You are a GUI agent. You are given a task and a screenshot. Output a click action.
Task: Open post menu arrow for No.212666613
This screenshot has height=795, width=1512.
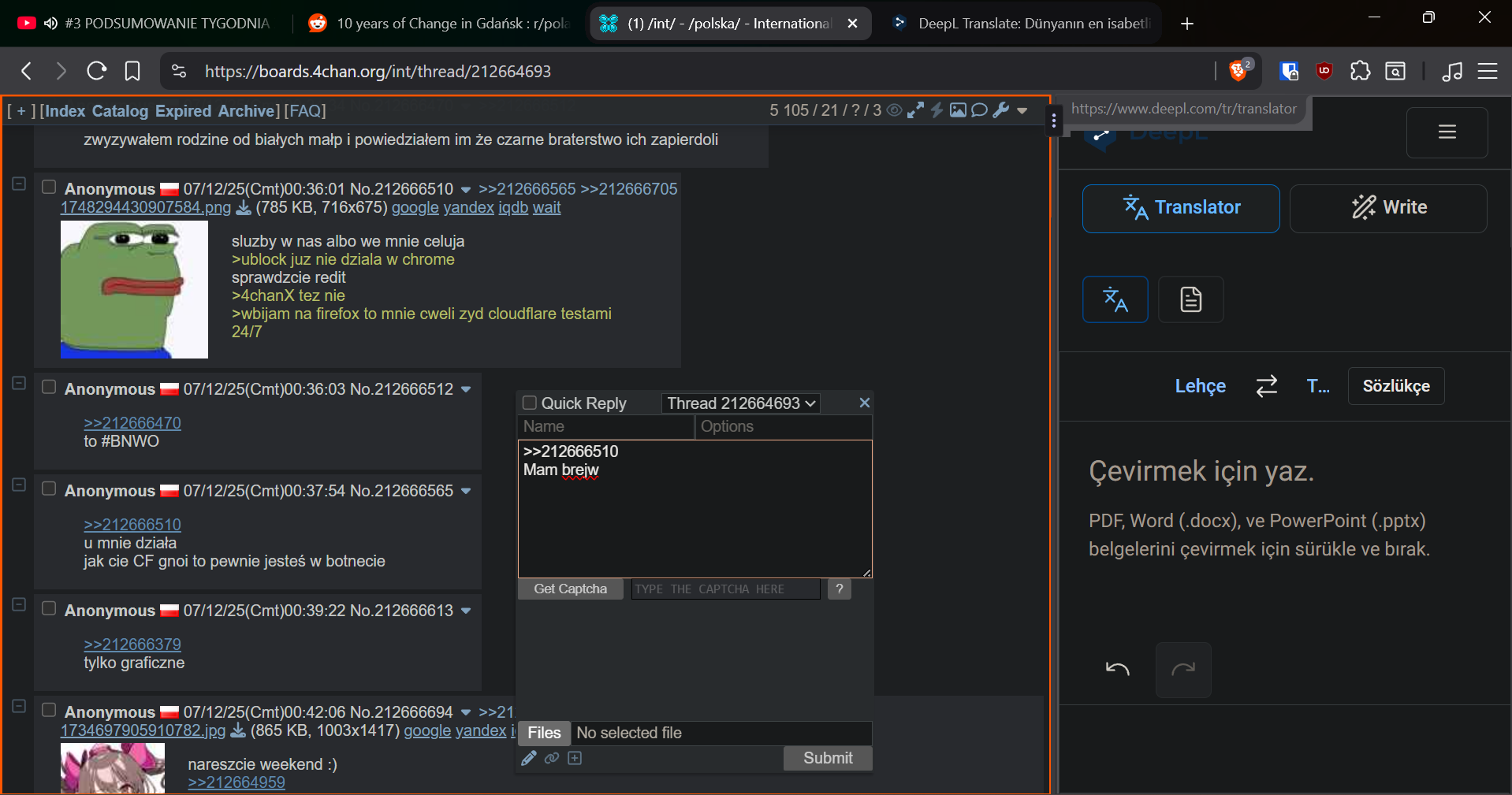[465, 611]
